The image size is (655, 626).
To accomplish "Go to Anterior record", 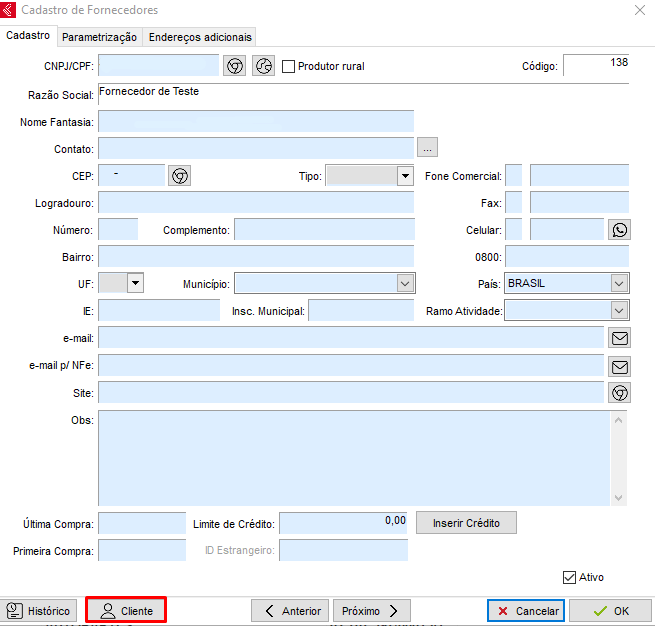I will [290, 611].
